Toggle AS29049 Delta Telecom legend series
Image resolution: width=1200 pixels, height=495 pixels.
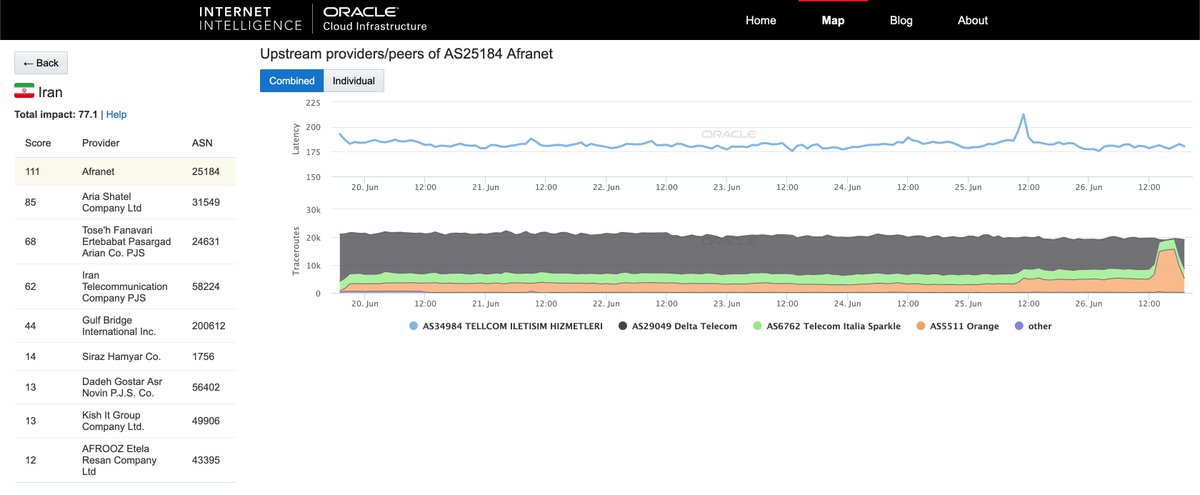(x=678, y=326)
